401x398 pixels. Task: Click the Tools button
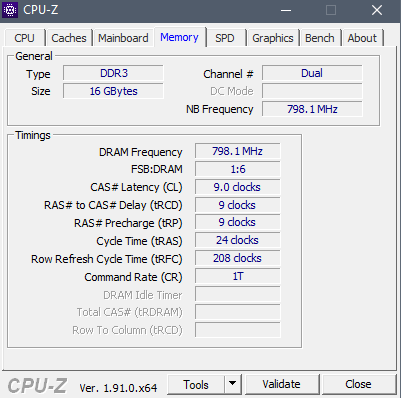196,384
